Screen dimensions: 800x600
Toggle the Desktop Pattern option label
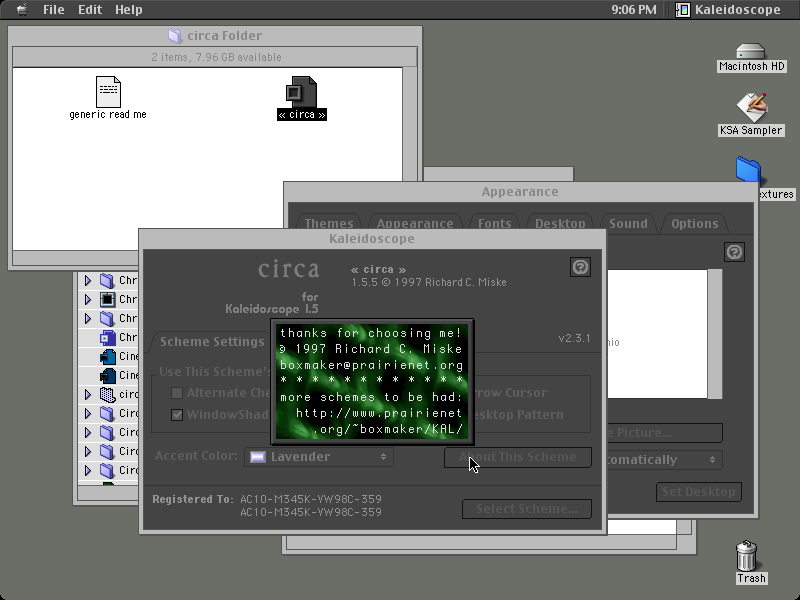[x=518, y=415]
